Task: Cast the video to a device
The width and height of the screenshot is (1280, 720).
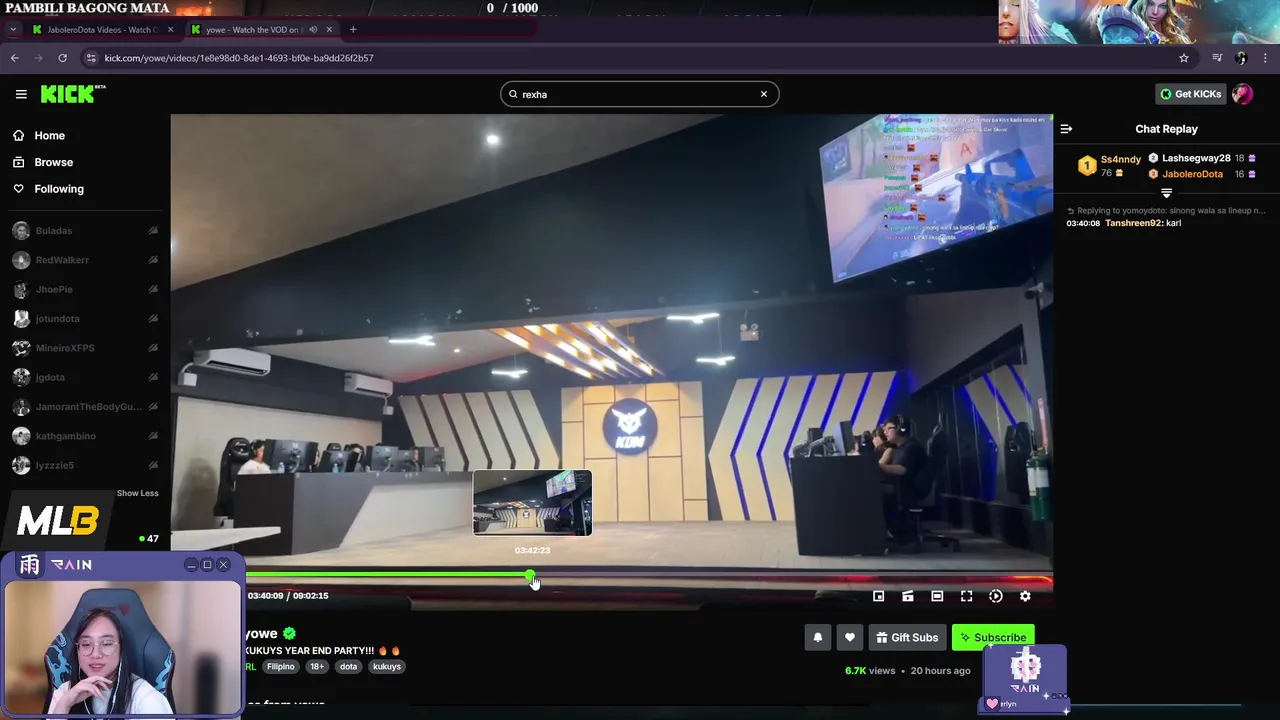Action: tap(908, 596)
